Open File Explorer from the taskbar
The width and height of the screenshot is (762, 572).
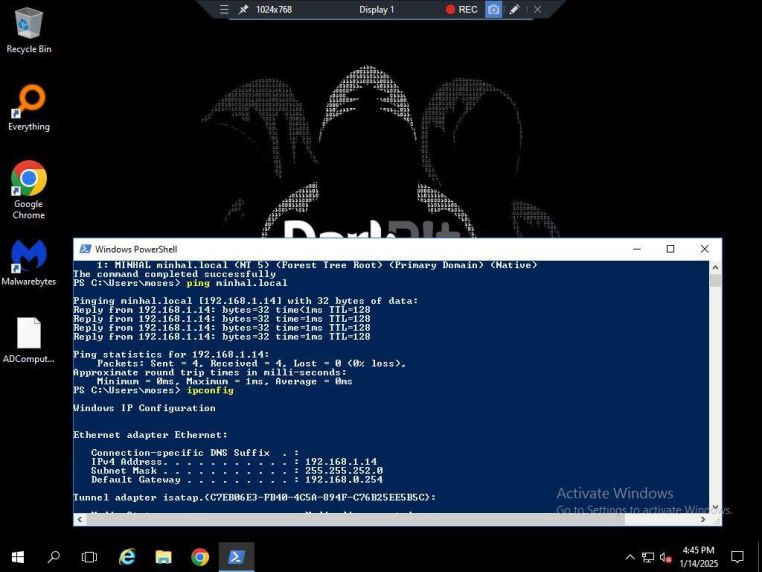164,557
